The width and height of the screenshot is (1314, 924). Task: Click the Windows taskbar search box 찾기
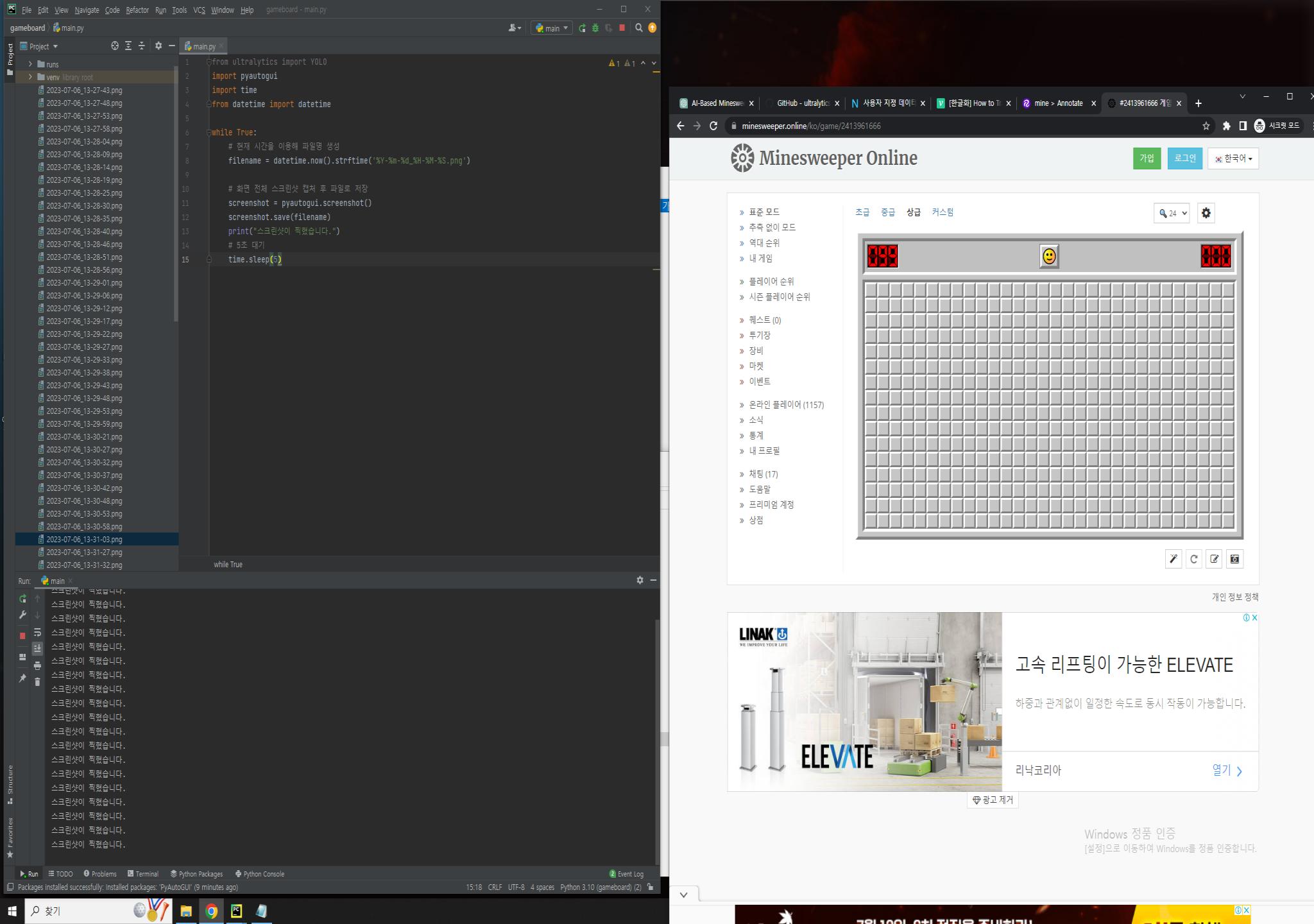(98, 911)
